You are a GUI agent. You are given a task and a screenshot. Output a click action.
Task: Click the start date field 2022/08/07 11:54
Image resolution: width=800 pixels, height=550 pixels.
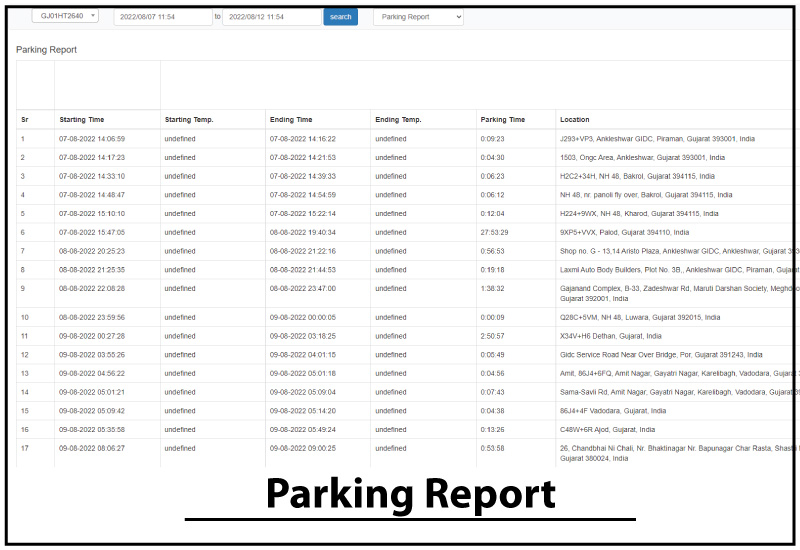pos(162,17)
